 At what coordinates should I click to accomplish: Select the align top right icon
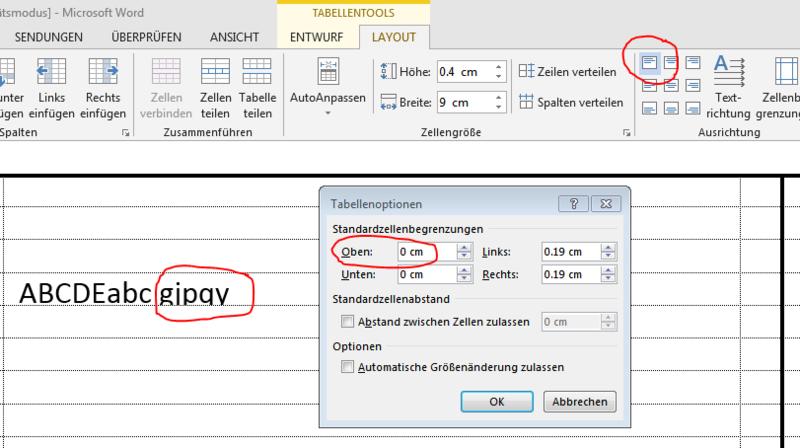[x=693, y=63]
